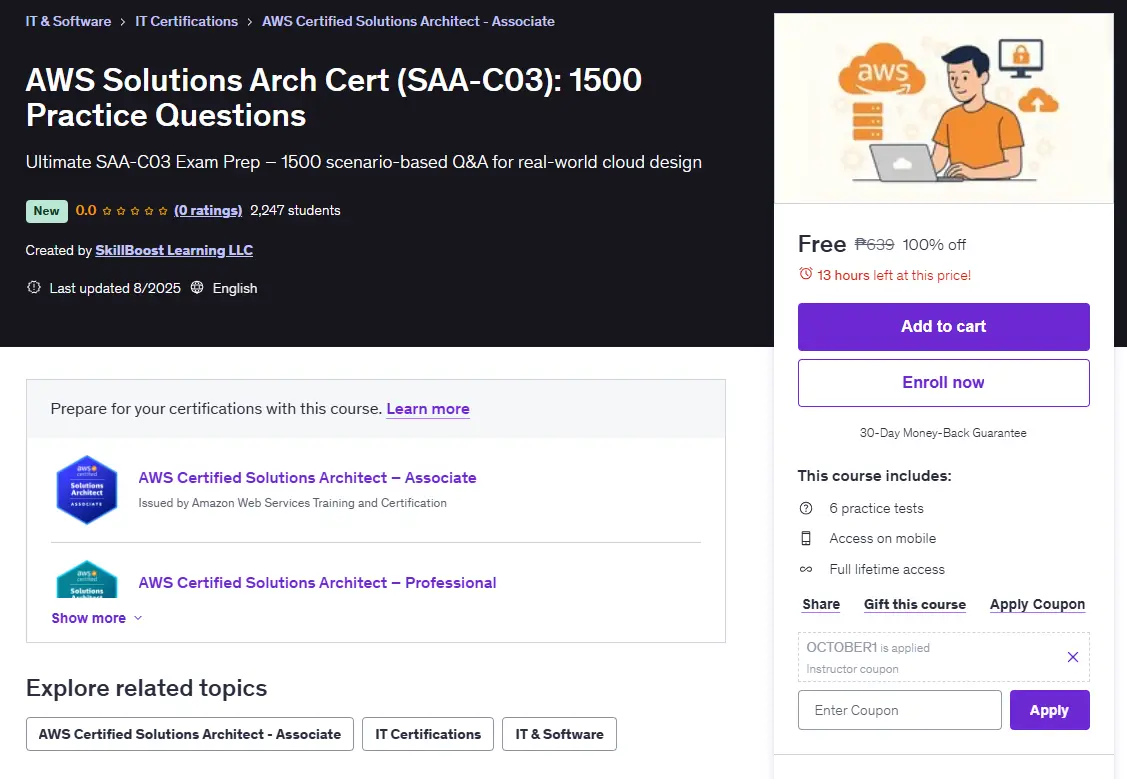
Task: Click the course preview illustration thumbnail
Action: coord(943,109)
